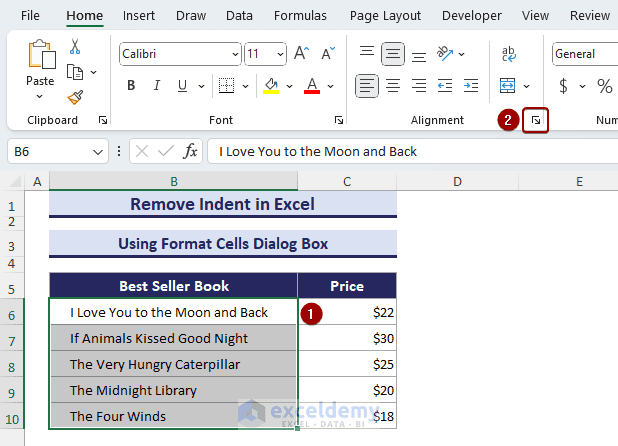Expand Name Box B6 dropdown
This screenshot has height=446, width=618.
(98, 152)
